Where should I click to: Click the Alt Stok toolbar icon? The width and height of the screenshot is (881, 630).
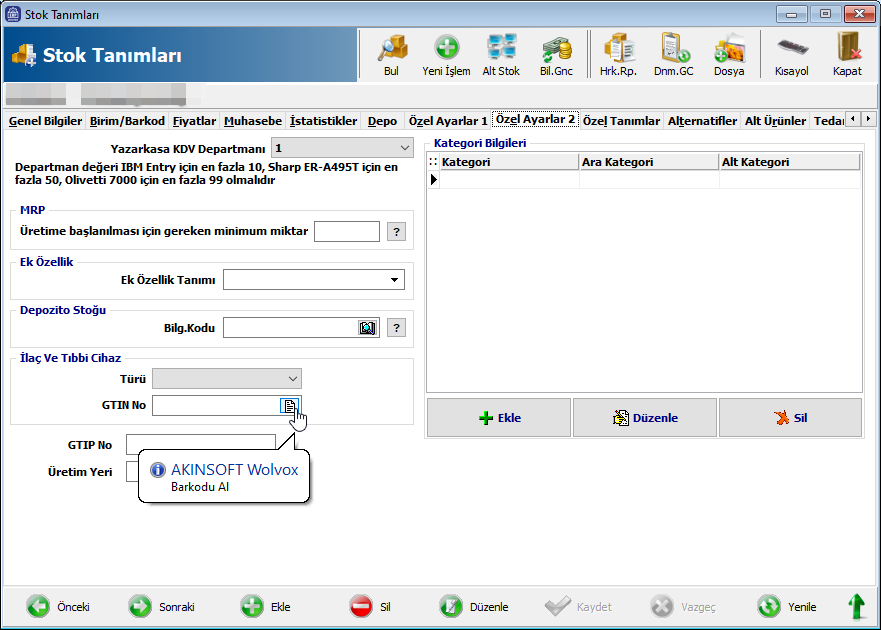501,54
